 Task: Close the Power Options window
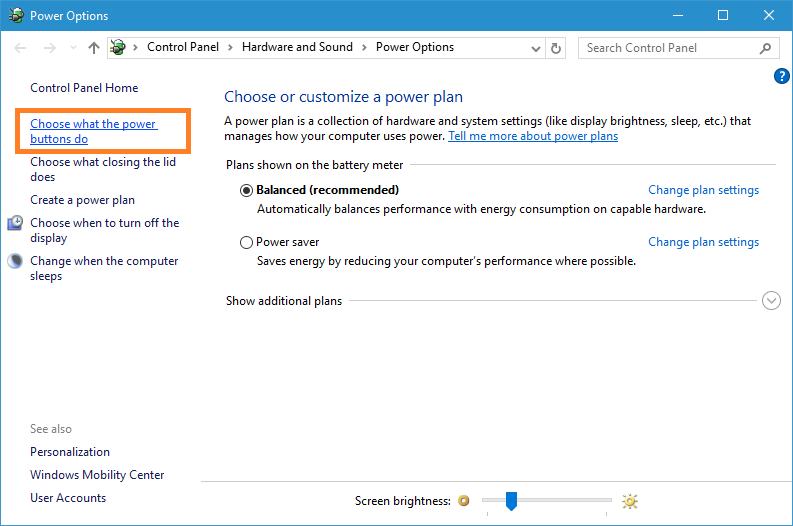click(769, 15)
